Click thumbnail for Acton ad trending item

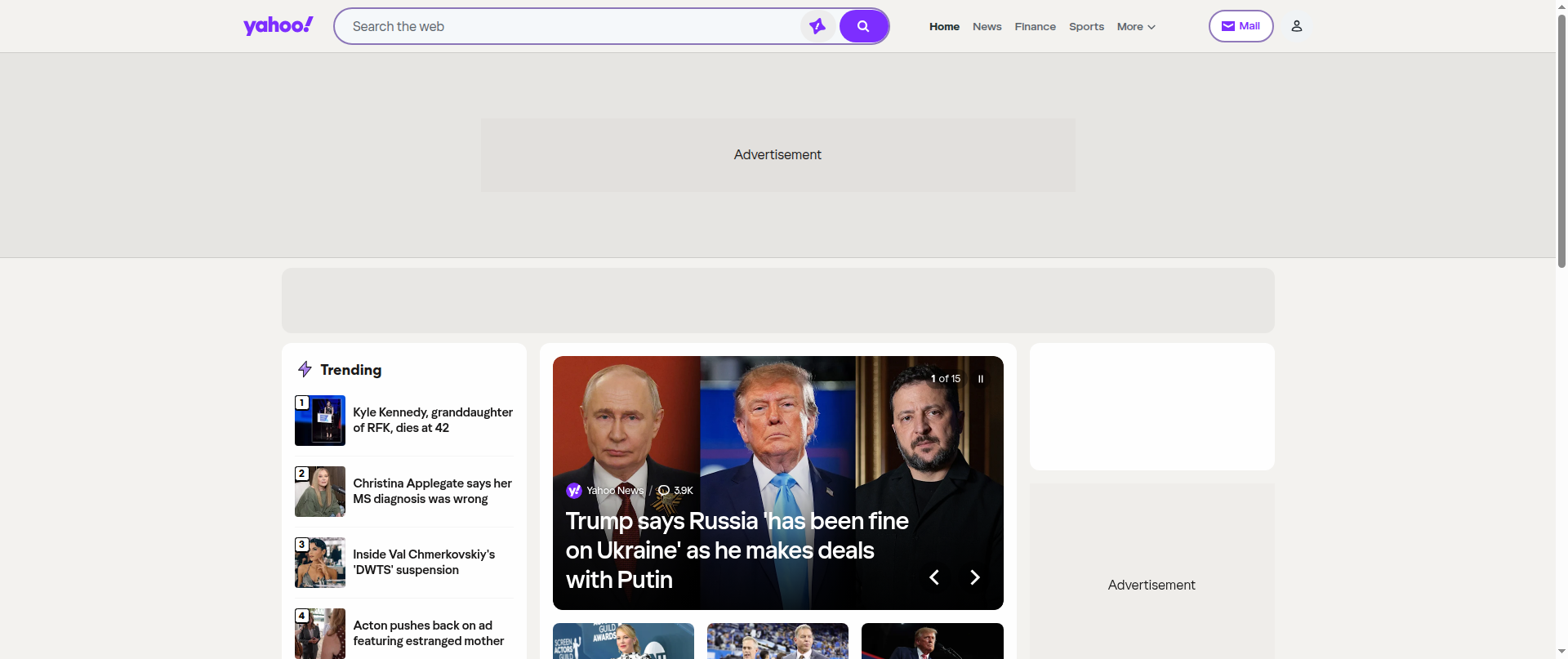pyautogui.click(x=320, y=634)
